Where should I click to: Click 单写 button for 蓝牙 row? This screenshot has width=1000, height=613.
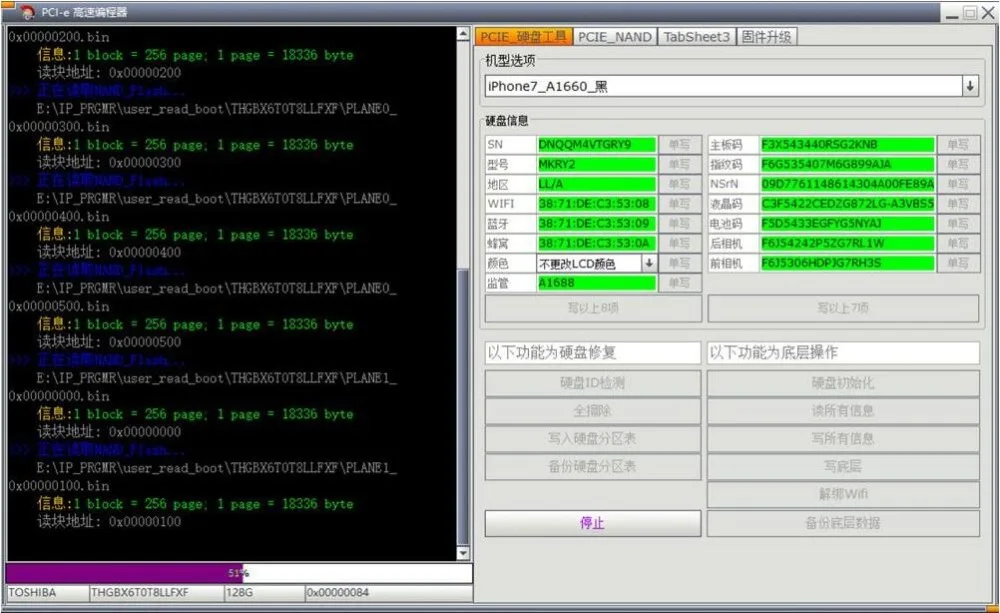coord(680,223)
